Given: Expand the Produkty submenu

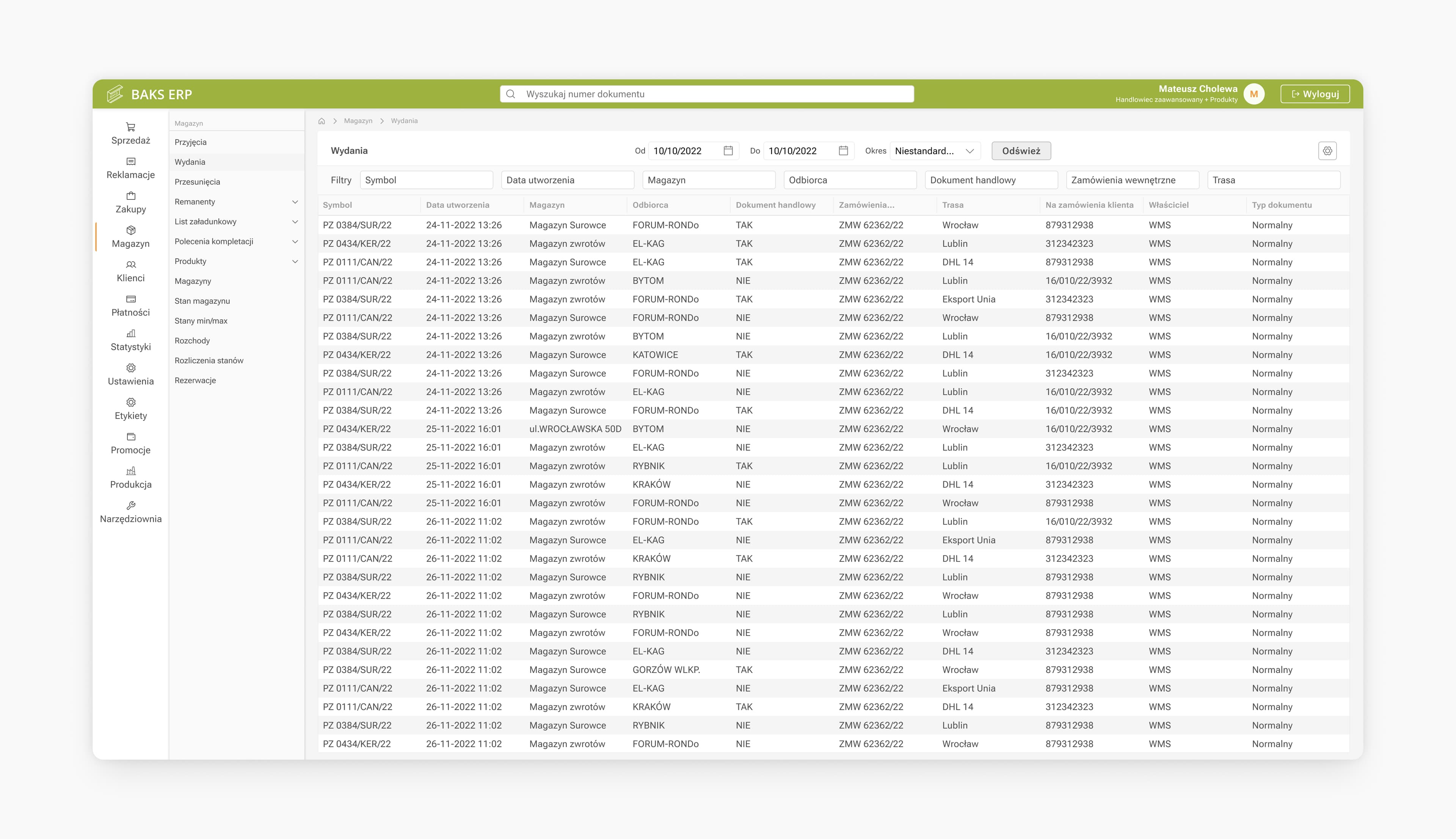Looking at the screenshot, I should coord(295,261).
